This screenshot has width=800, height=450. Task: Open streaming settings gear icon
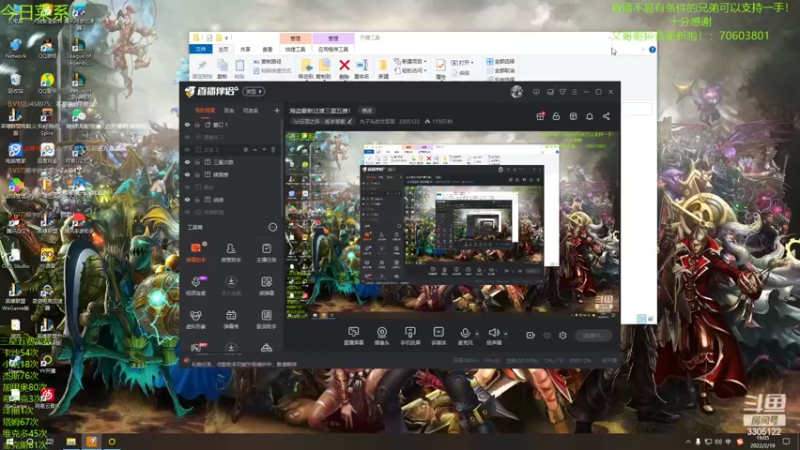click(x=562, y=335)
